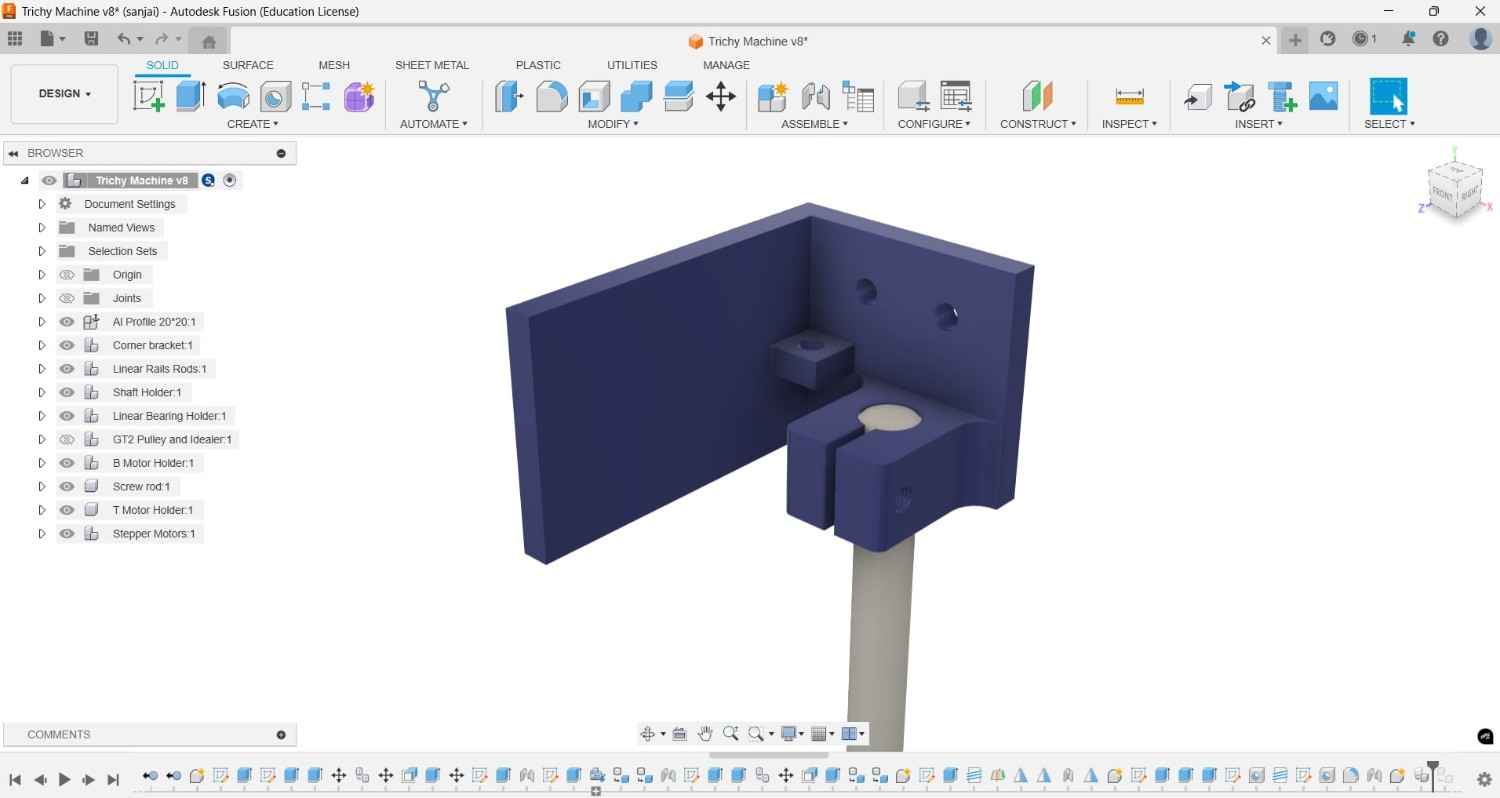Switch to the SURFACE tab

248,65
